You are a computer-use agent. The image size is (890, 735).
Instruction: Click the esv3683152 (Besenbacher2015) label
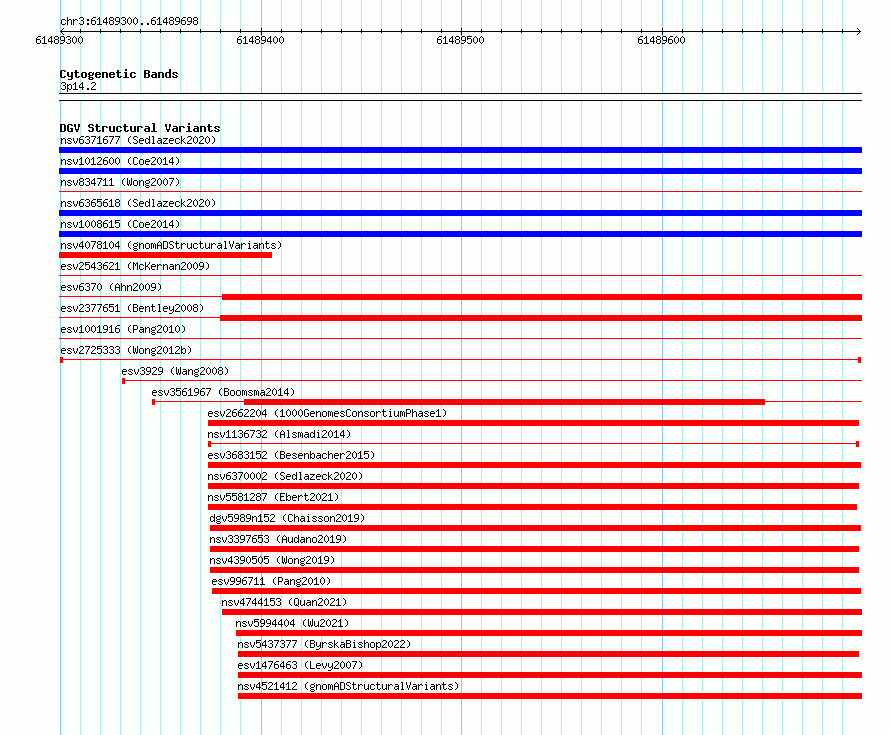pos(291,455)
